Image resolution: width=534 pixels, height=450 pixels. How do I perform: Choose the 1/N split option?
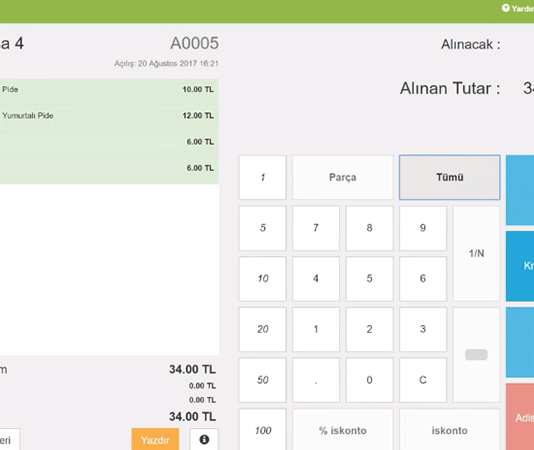pos(476,253)
